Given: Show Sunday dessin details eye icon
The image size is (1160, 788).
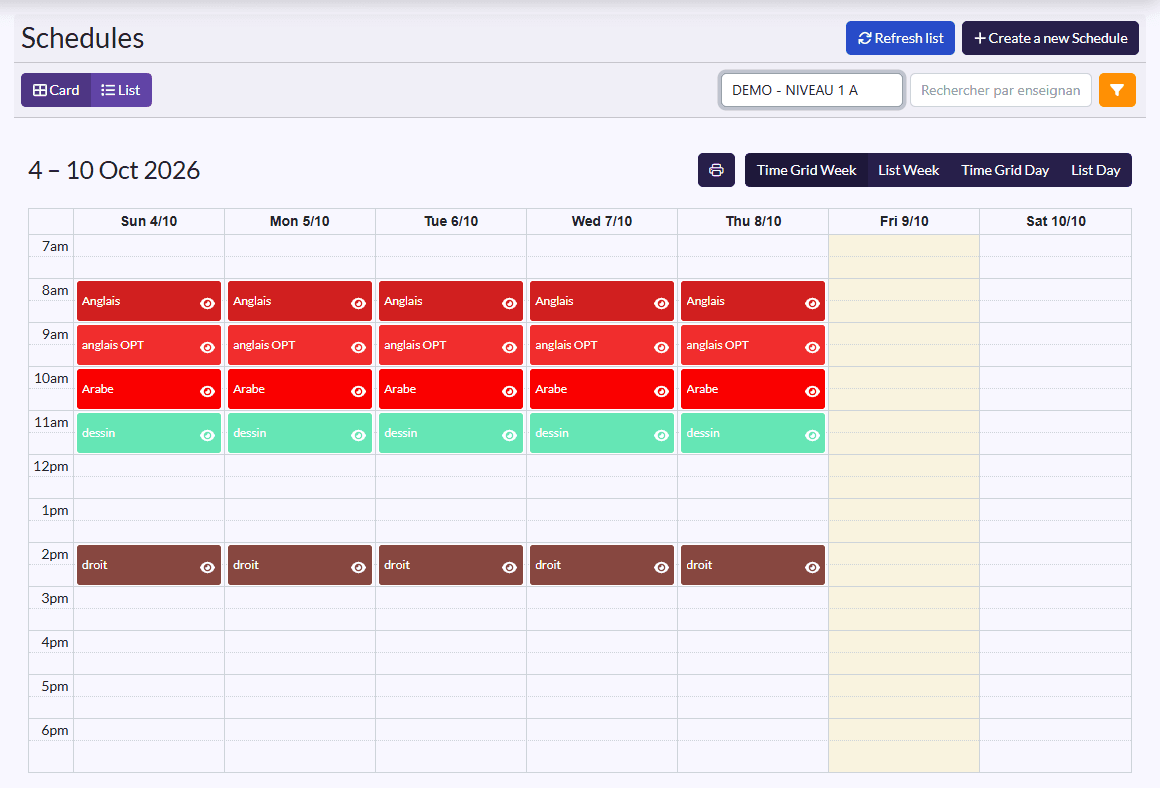Looking at the screenshot, I should (x=207, y=436).
